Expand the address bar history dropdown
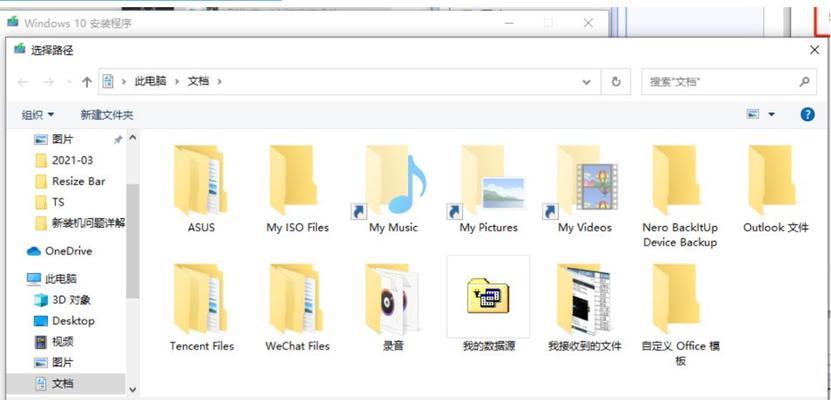 point(587,82)
